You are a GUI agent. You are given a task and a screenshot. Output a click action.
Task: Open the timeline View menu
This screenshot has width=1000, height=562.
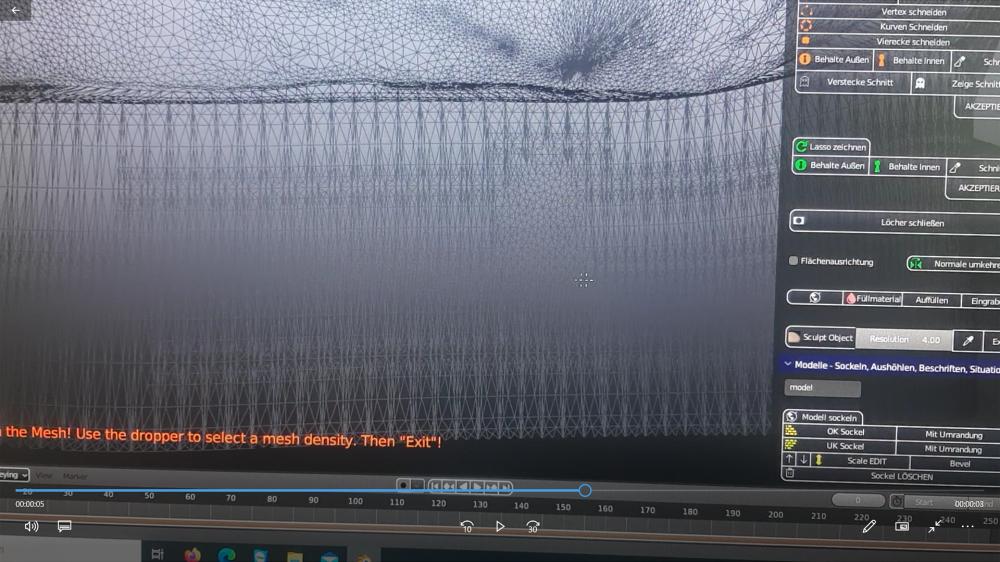(43, 475)
